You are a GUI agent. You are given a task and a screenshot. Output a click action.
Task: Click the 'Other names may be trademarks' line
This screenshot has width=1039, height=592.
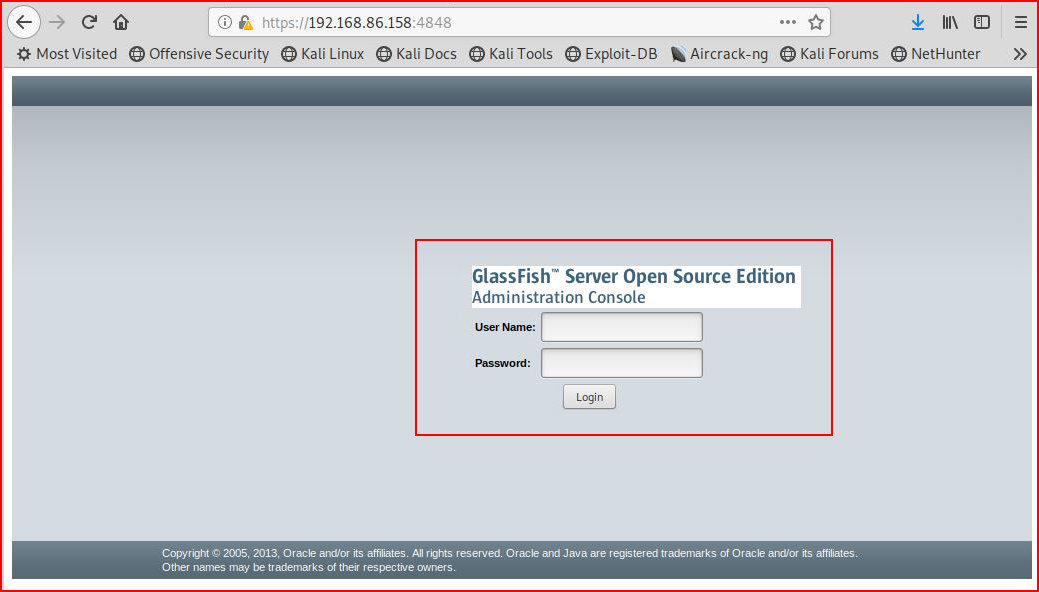tap(309, 567)
